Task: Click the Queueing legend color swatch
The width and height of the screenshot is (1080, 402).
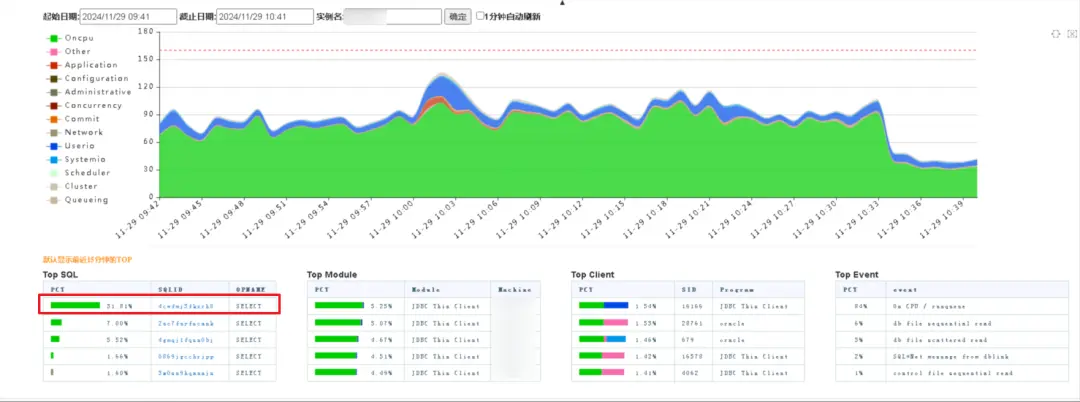Action: 54,200
